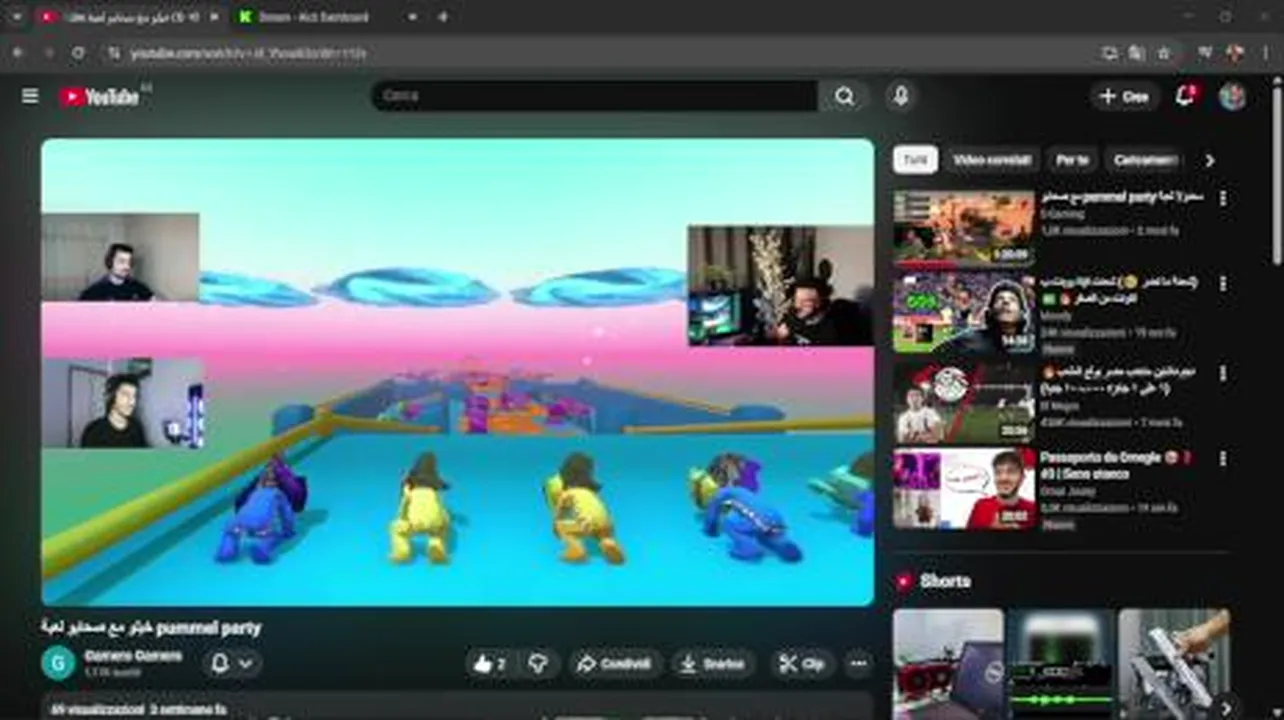Open the browser profile icon
The image size is (1284, 720).
pyautogui.click(x=1235, y=53)
